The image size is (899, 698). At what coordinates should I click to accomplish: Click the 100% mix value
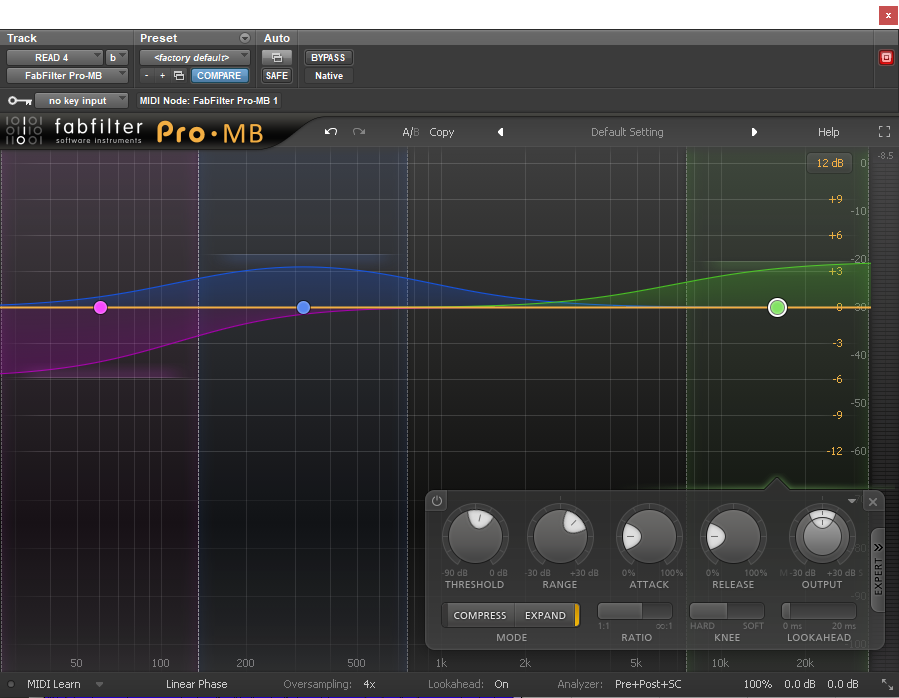(x=757, y=684)
